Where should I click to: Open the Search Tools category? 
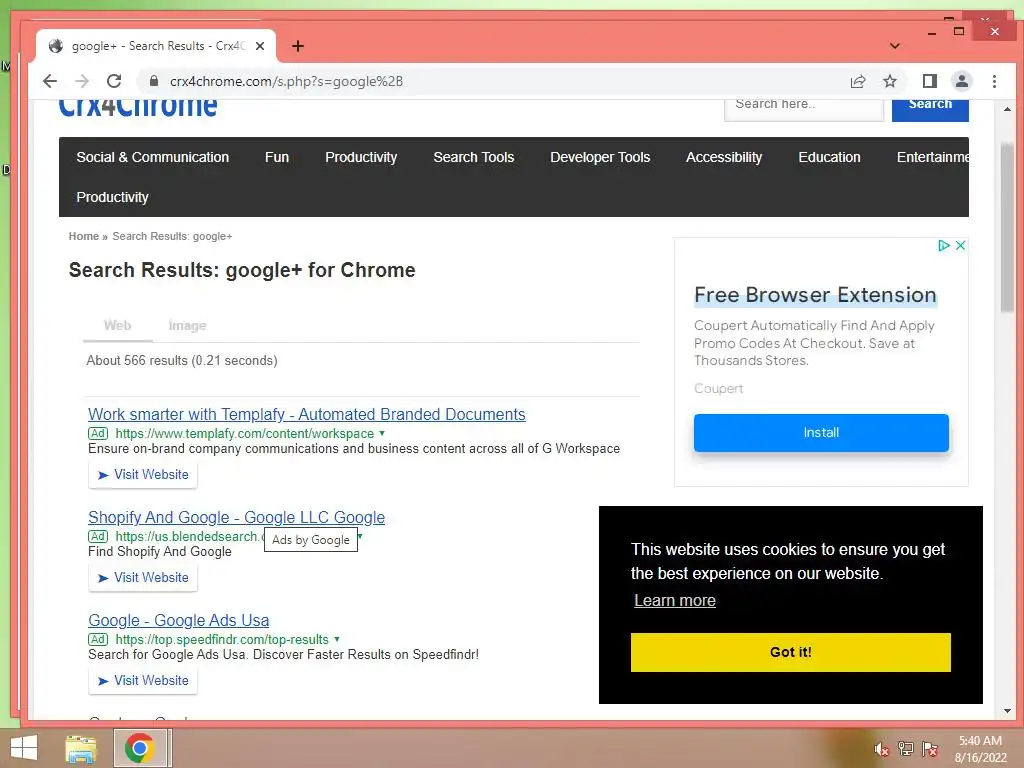pyautogui.click(x=473, y=157)
